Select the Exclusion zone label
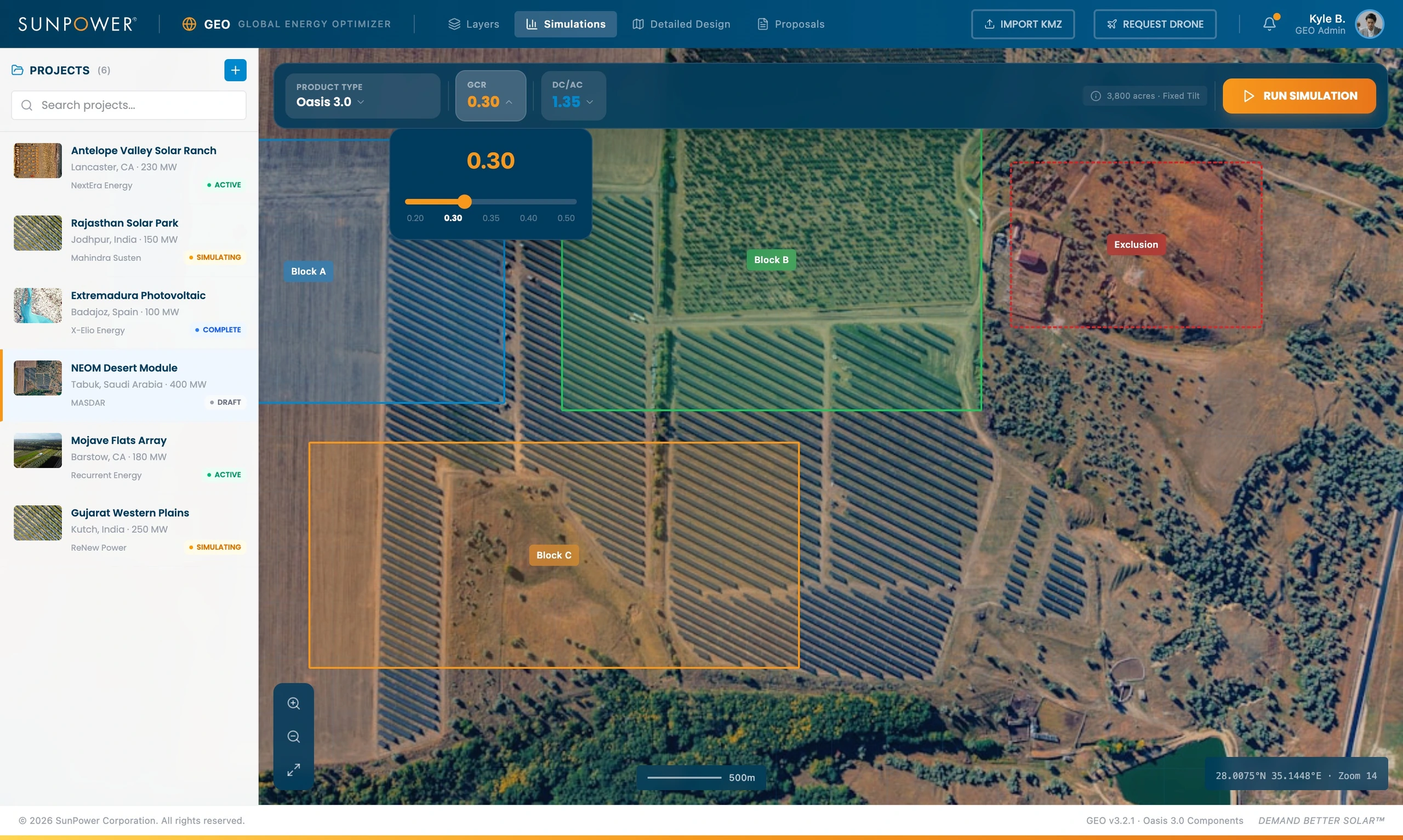Viewport: 1403px width, 840px height. coord(1136,244)
